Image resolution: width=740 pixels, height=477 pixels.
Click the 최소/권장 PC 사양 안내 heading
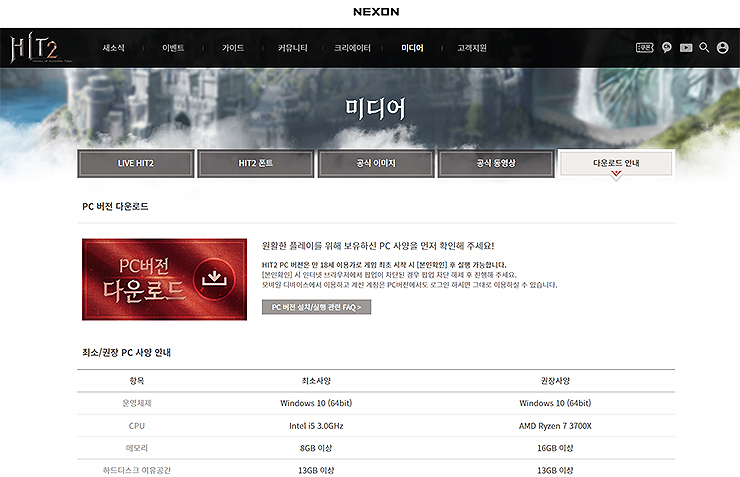pyautogui.click(x=126, y=352)
